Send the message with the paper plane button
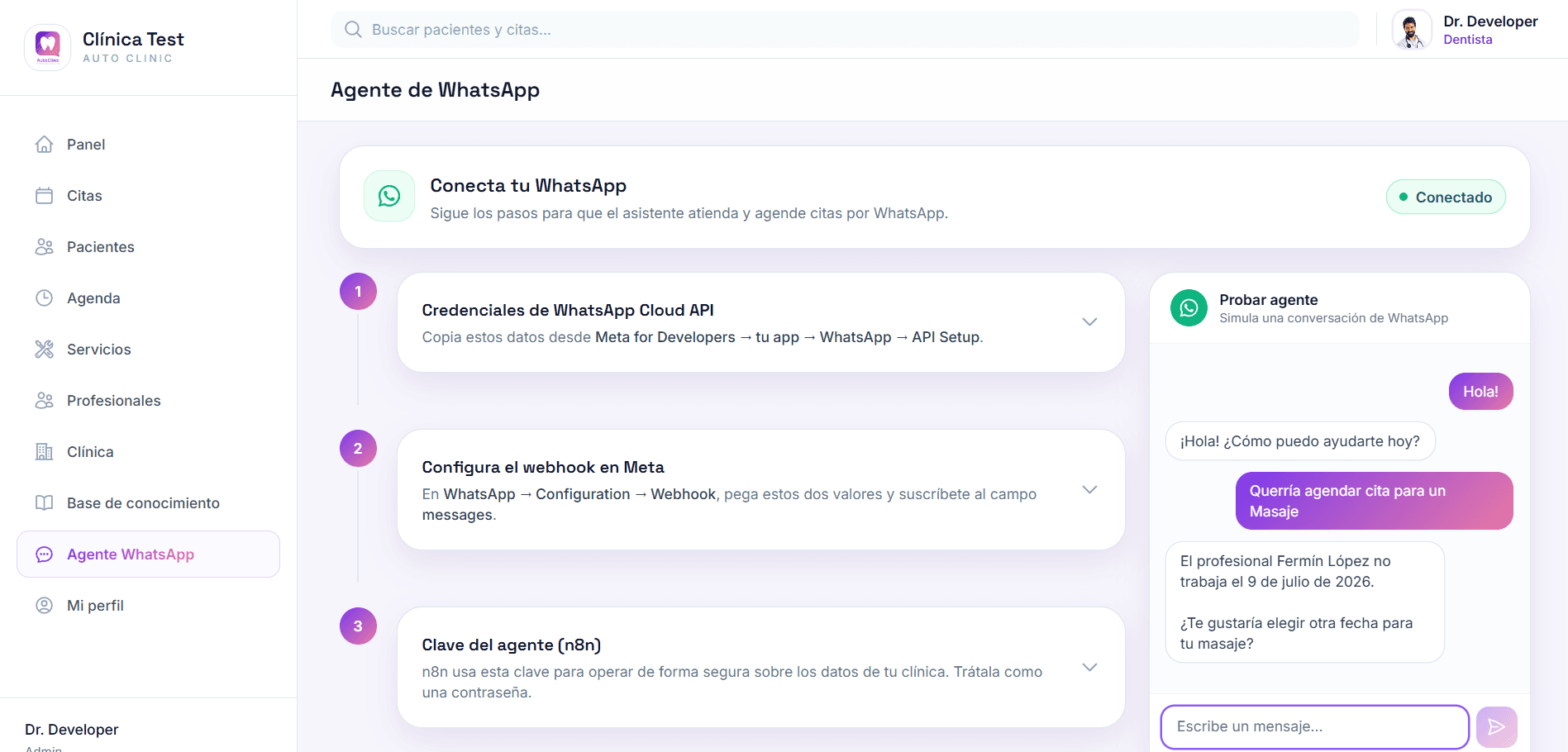The width and height of the screenshot is (1568, 752). [x=1496, y=727]
